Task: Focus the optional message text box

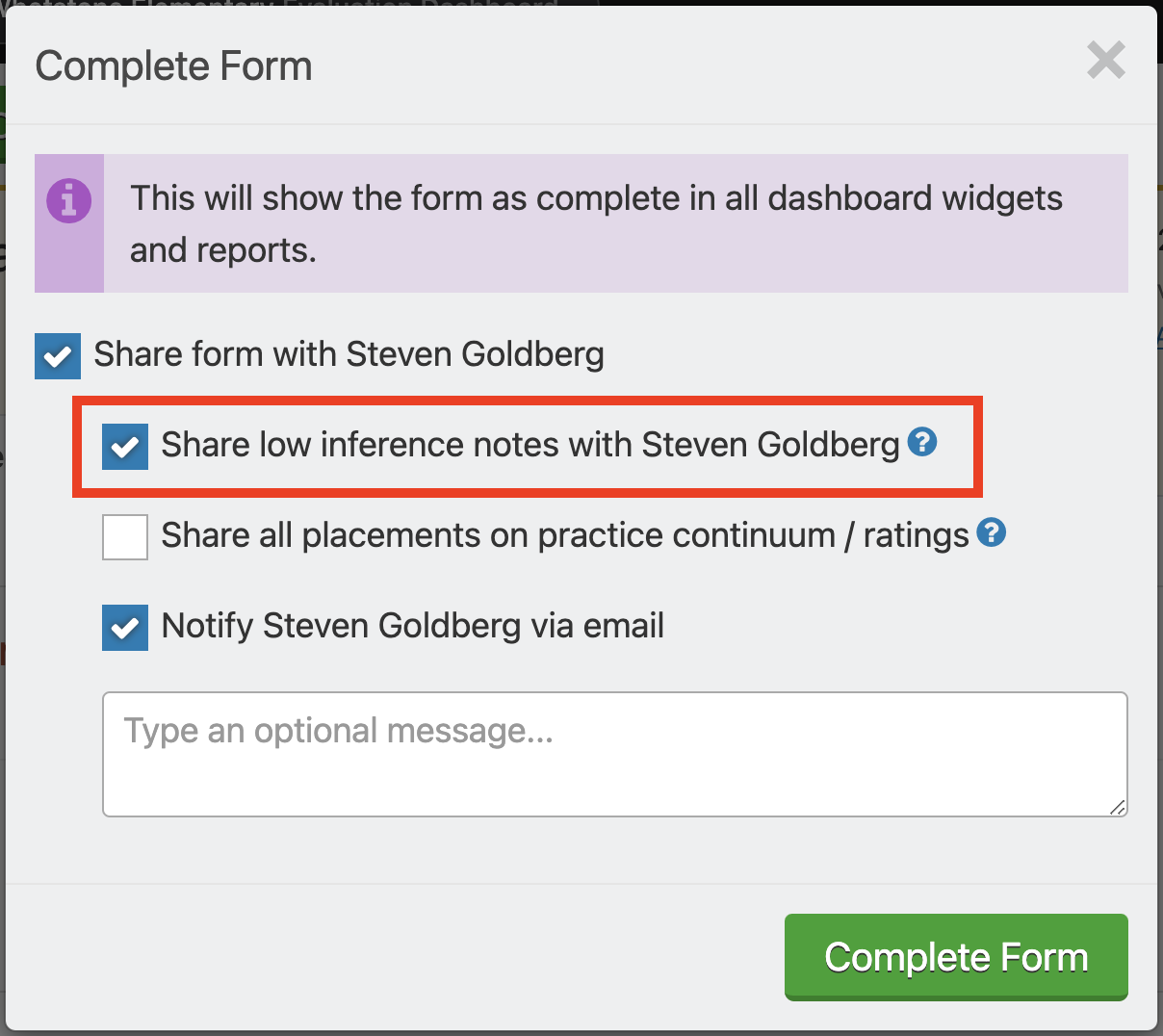Action: 615,754
